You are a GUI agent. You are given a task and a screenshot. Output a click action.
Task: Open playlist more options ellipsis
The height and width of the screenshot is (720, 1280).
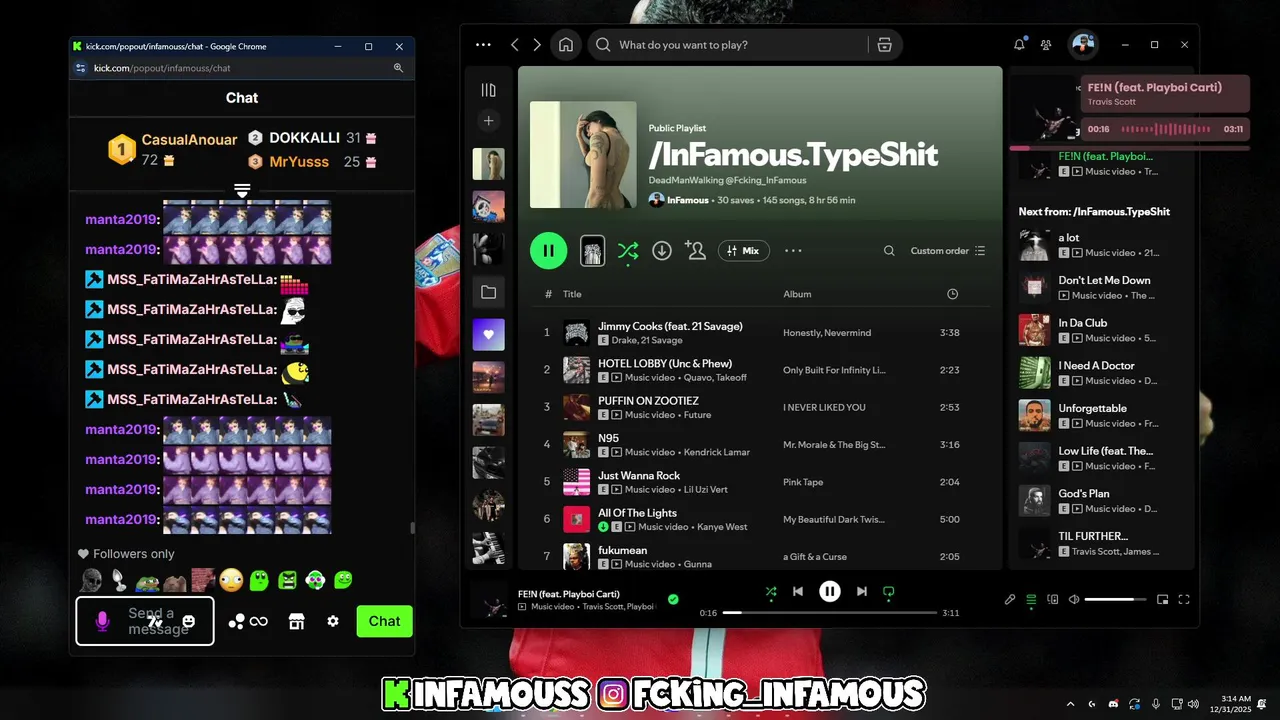794,251
